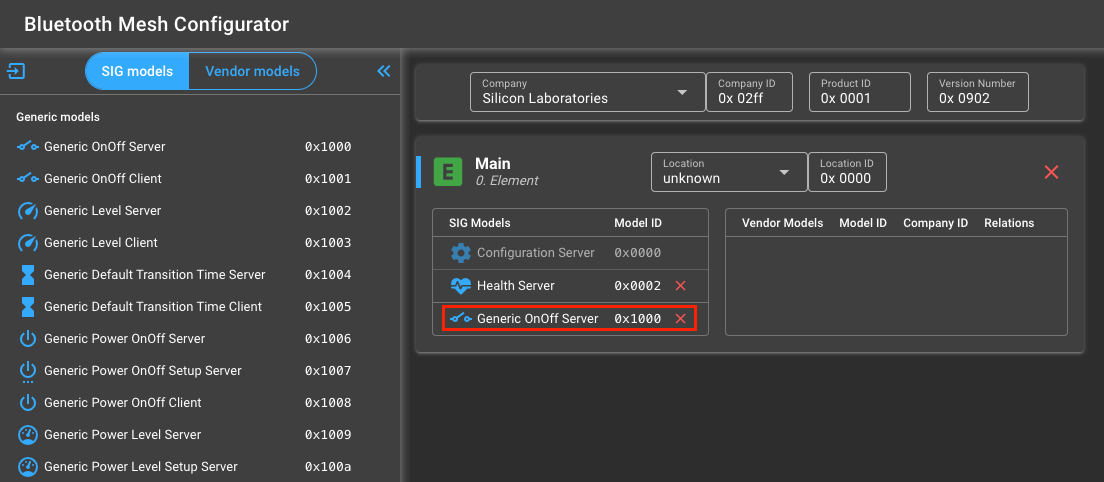Viewport: 1104px width, 482px height.
Task: Click the power icon for Generic Power OnOff Client
Action: click(x=27, y=402)
